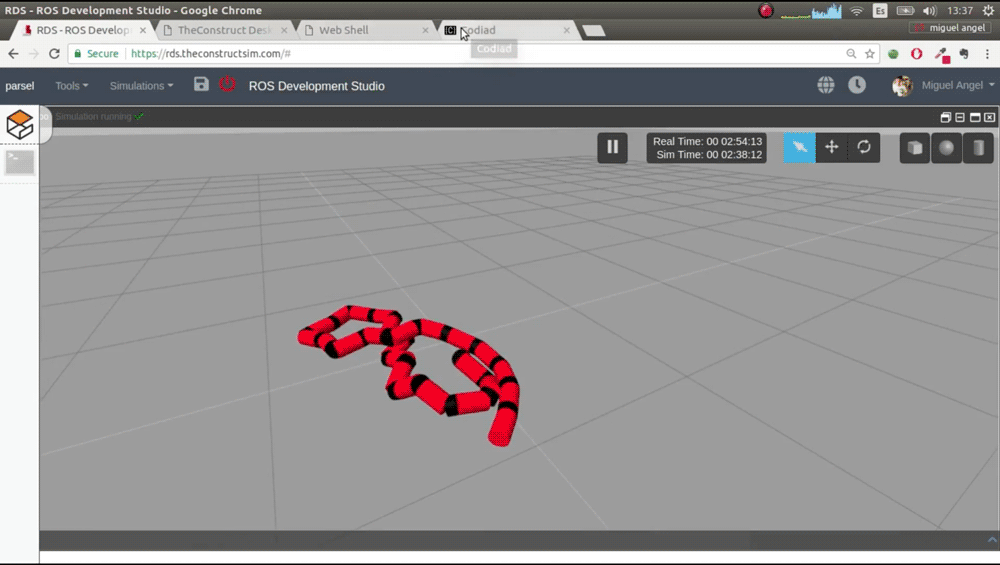
Task: Click the parsel project name
Action: click(x=20, y=85)
